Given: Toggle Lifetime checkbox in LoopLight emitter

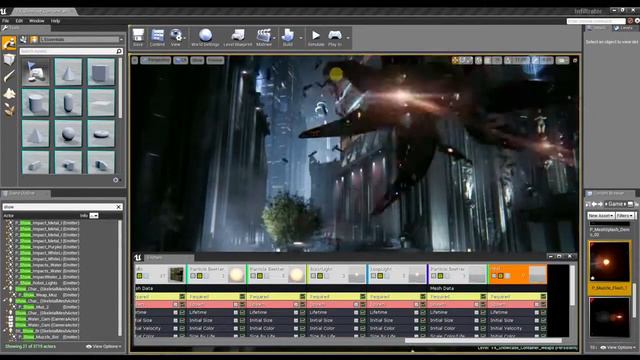Looking at the screenshot, I should pos(423,313).
